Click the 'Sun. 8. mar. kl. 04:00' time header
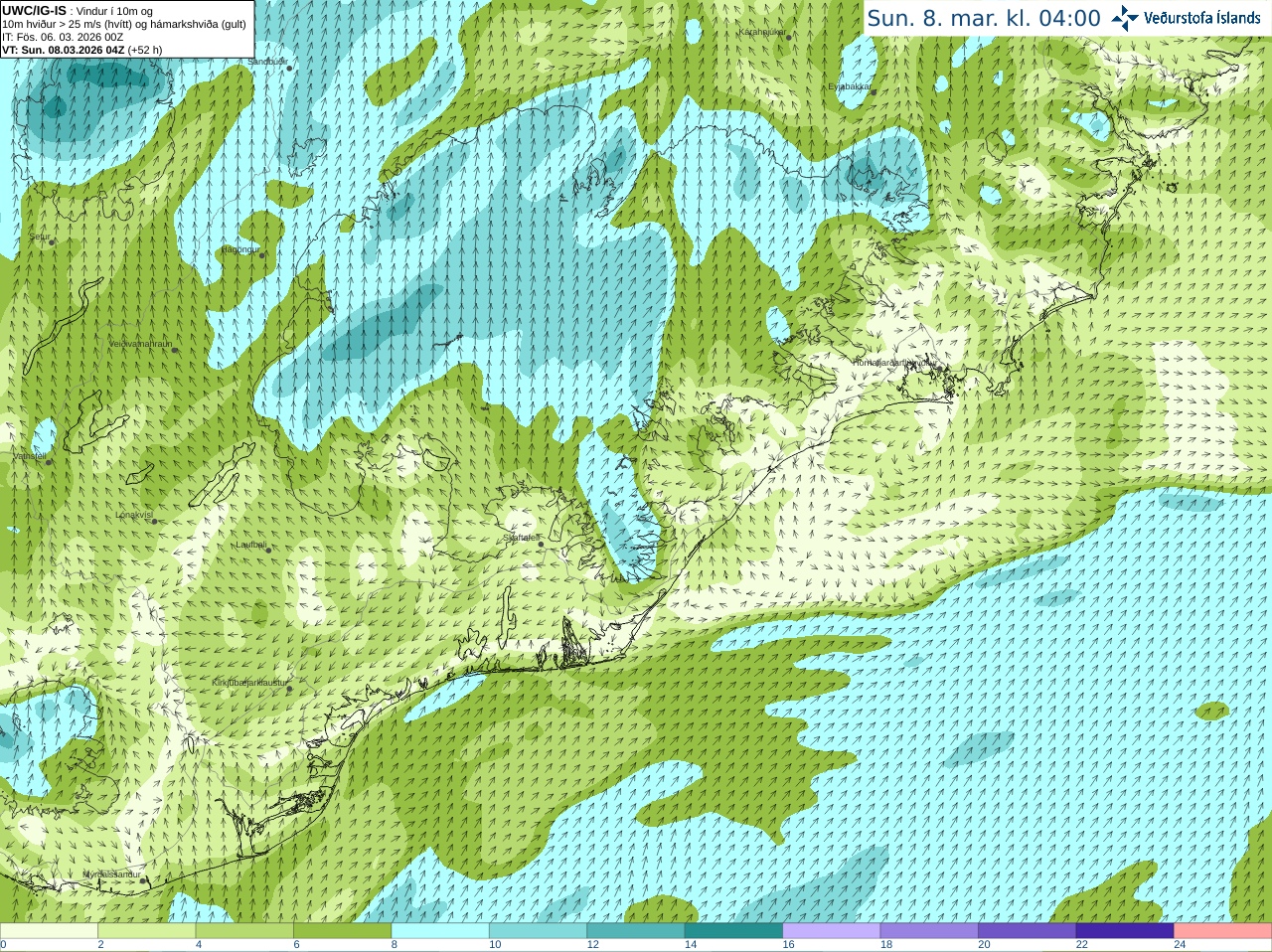Screen dimensions: 1272x952 (x=984, y=18)
